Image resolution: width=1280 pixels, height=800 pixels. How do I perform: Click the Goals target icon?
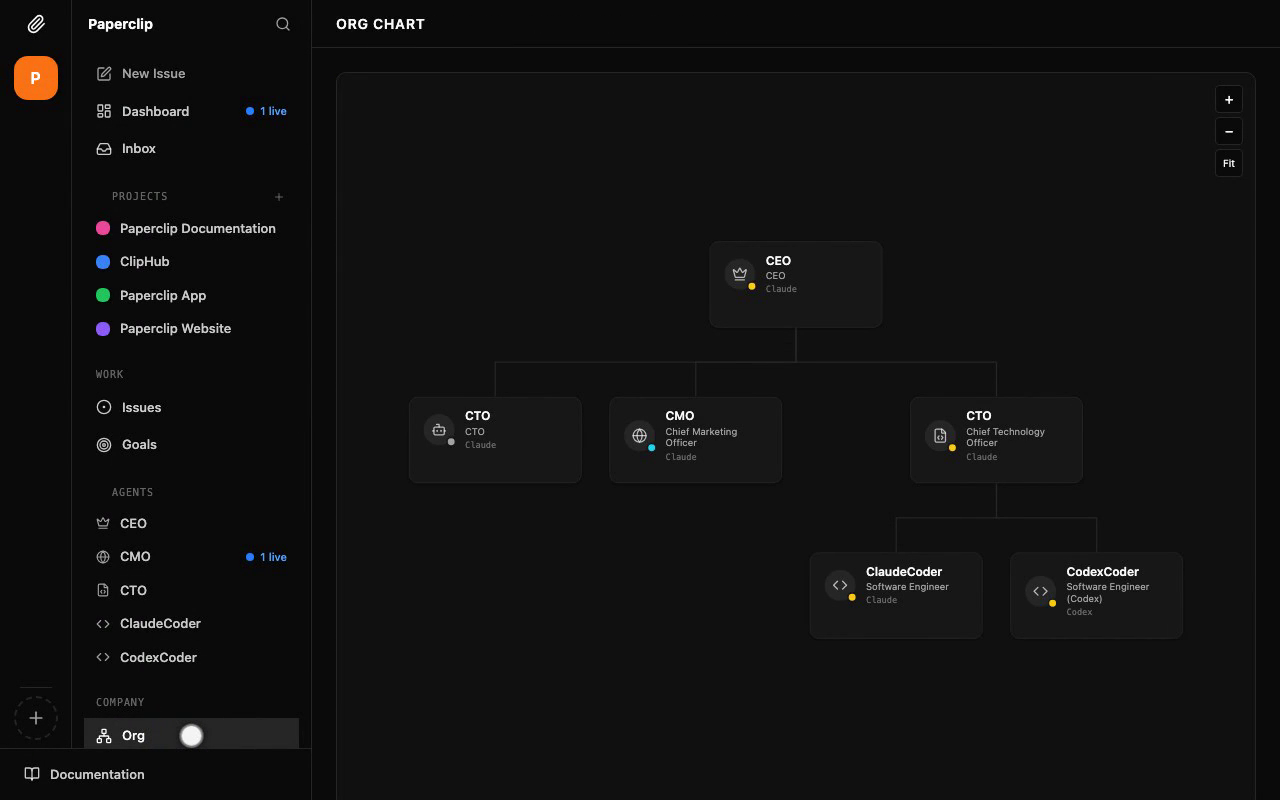(x=104, y=444)
